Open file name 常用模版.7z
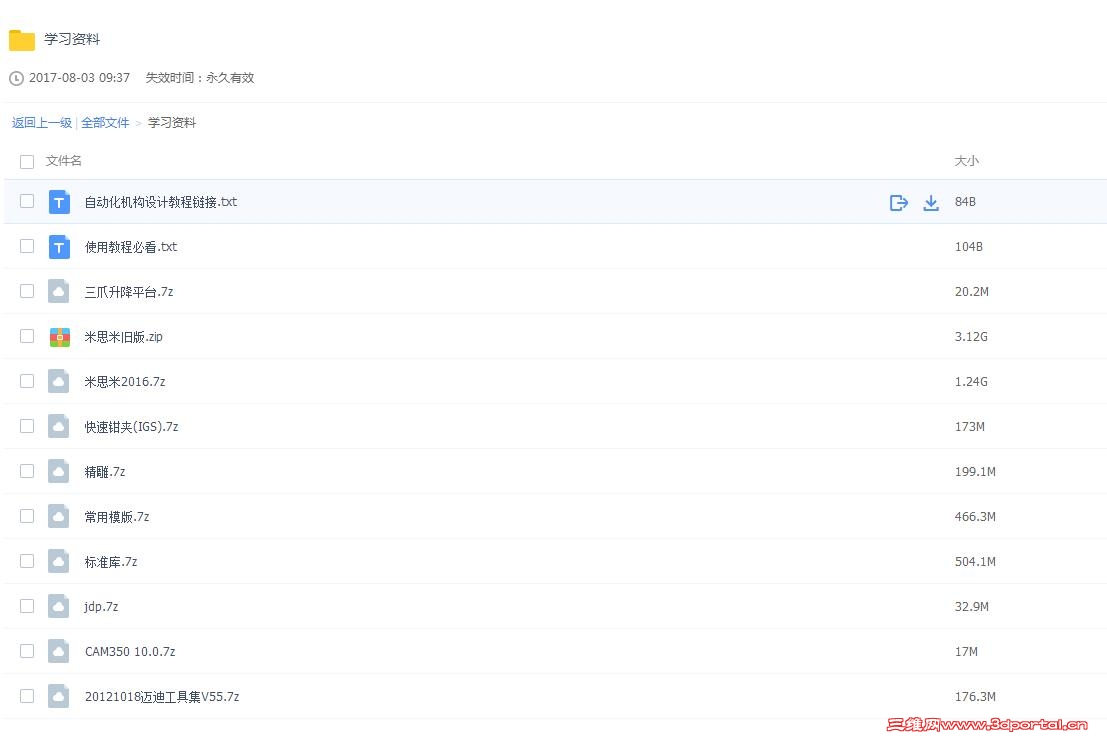 116,517
